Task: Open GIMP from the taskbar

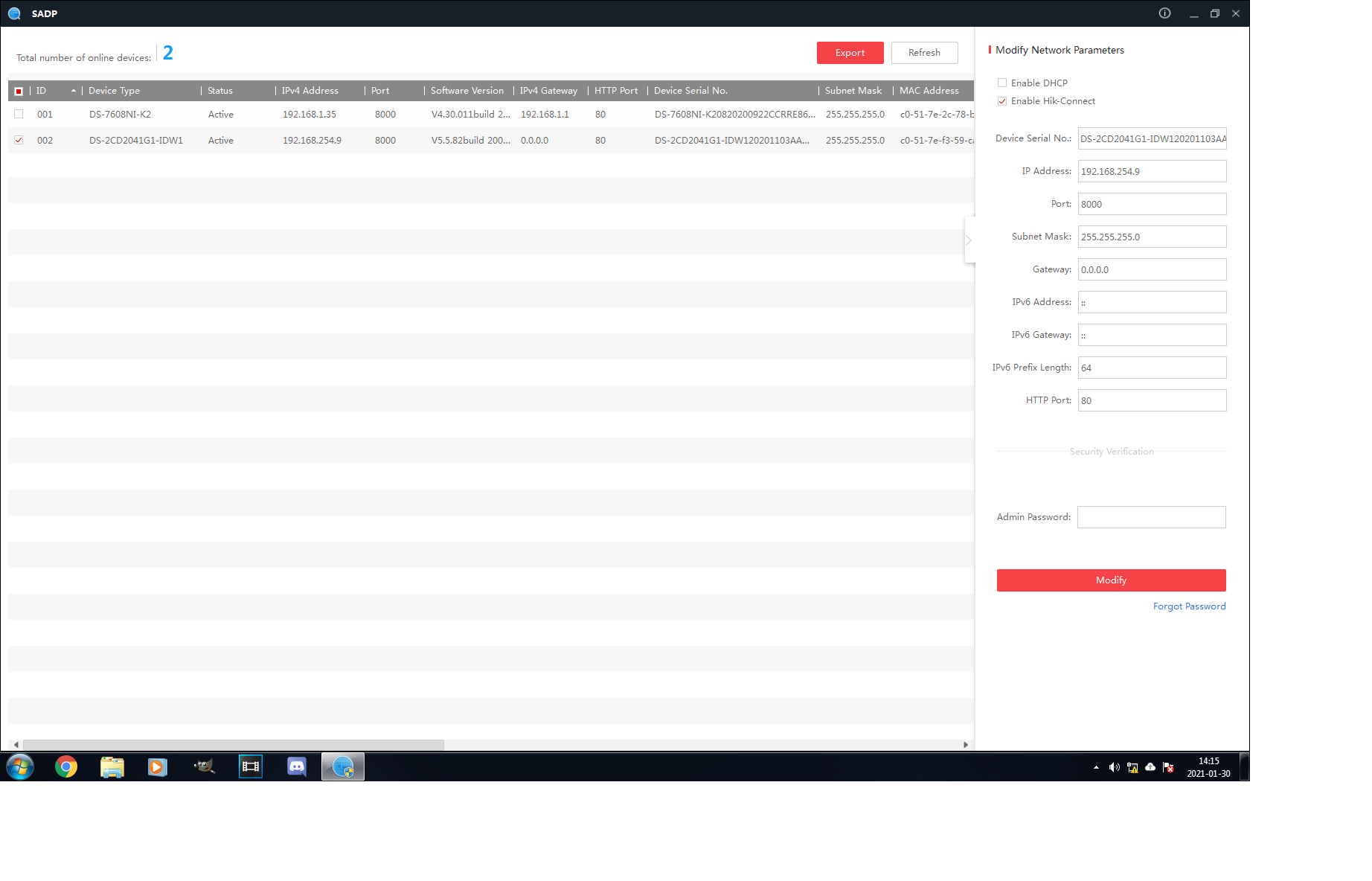Action: 204,766
